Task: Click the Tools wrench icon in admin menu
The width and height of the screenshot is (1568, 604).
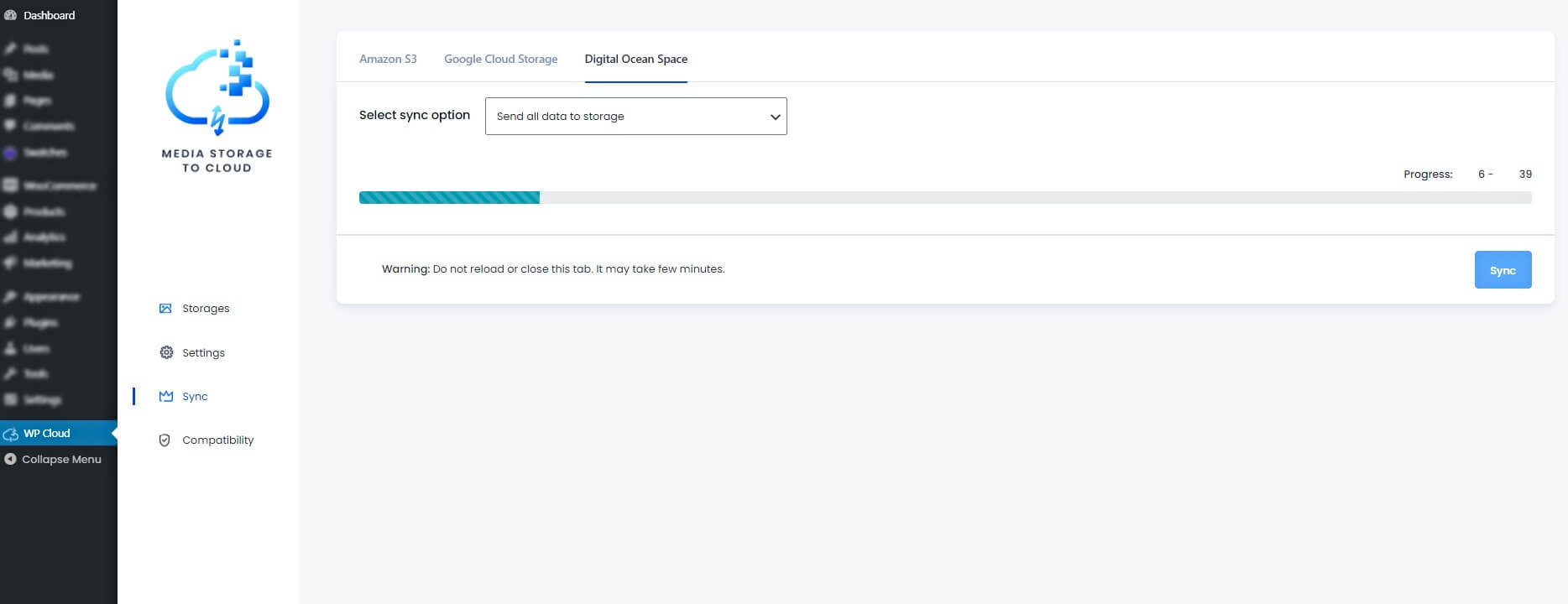Action: coord(10,373)
